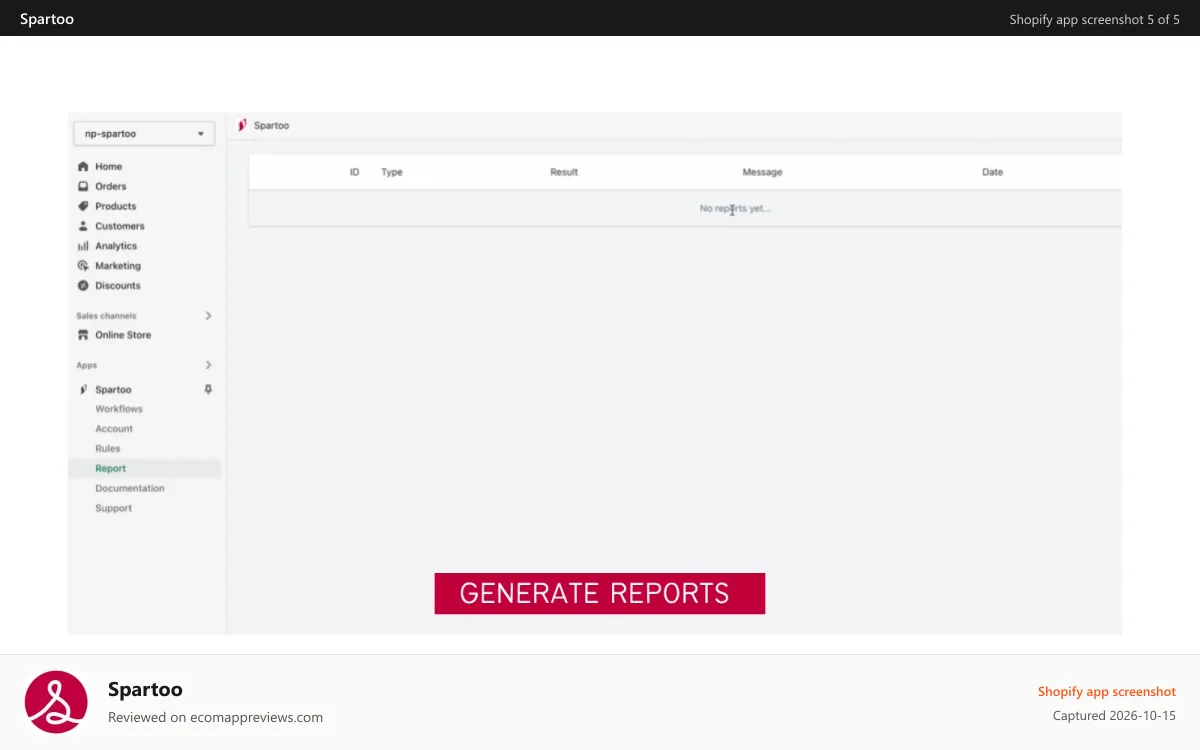Click the Spartoo app icon in sidebar
The height and width of the screenshot is (750, 1200).
tap(83, 389)
